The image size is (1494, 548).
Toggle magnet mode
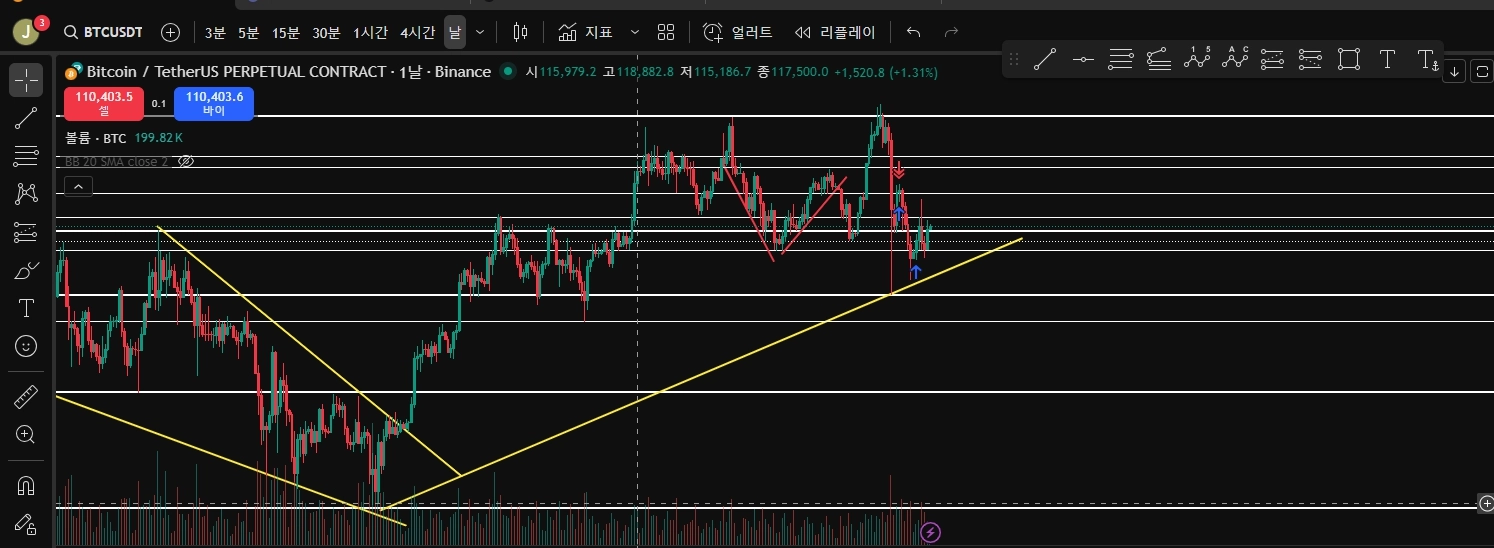(x=26, y=486)
